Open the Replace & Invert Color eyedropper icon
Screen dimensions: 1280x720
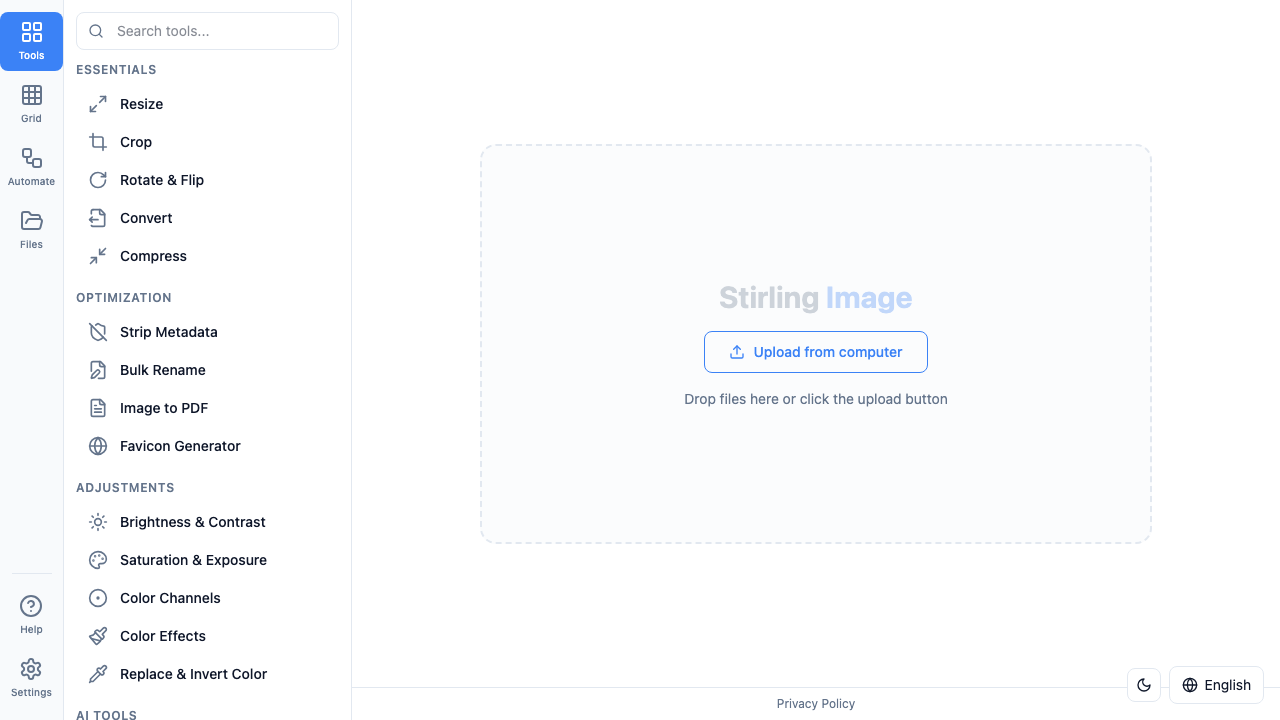point(98,674)
